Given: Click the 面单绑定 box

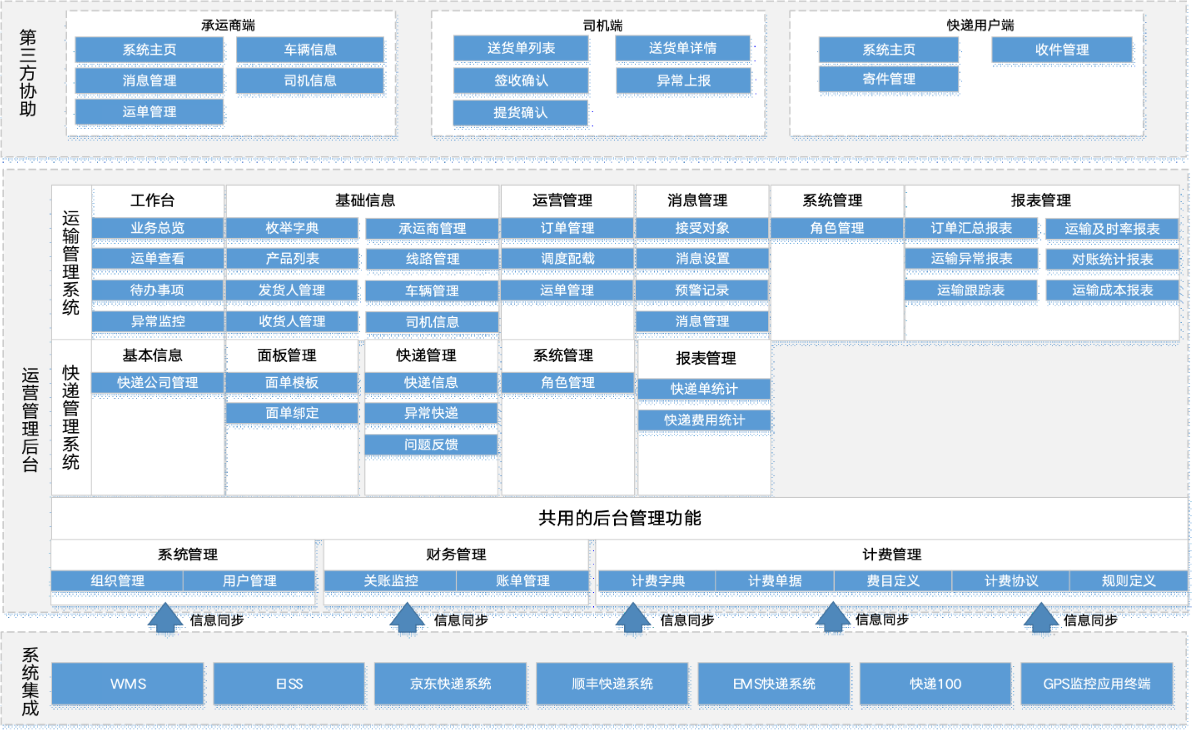Looking at the screenshot, I should click(x=292, y=413).
